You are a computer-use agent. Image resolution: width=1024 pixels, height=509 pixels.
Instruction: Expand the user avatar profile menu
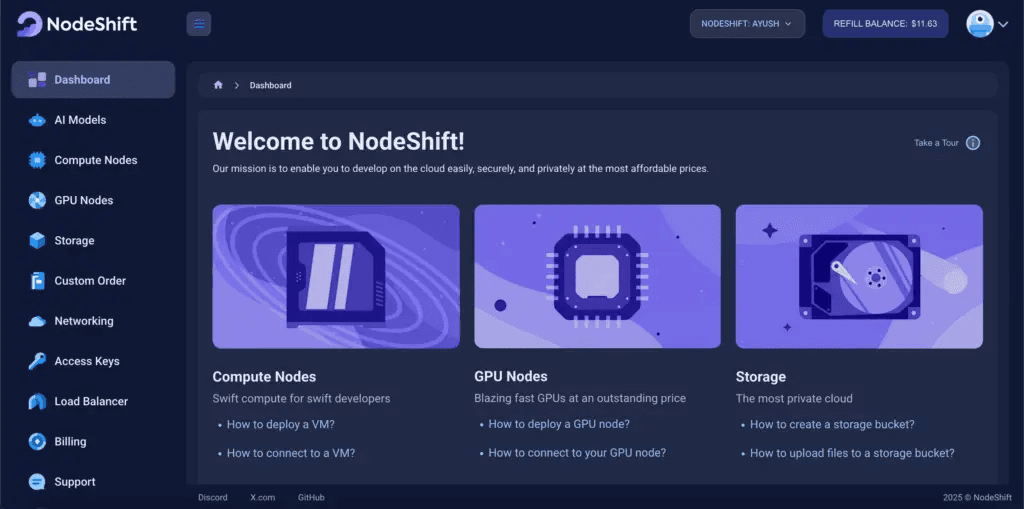pyautogui.click(x=987, y=24)
